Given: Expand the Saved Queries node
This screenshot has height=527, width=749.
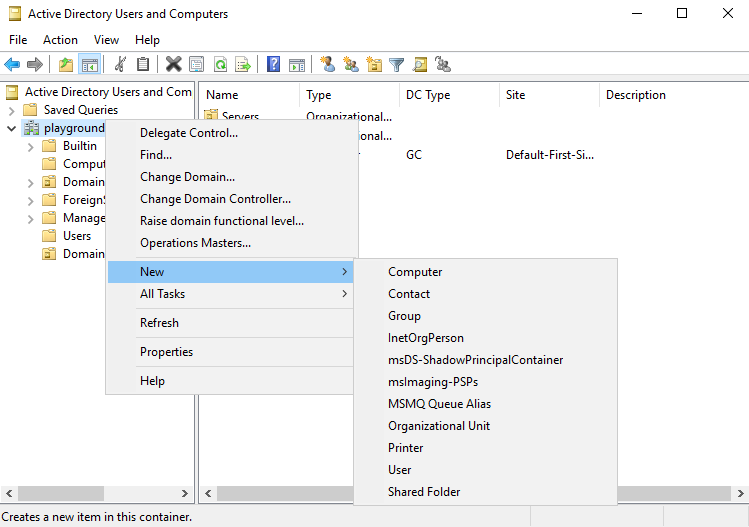Looking at the screenshot, I should (11, 111).
